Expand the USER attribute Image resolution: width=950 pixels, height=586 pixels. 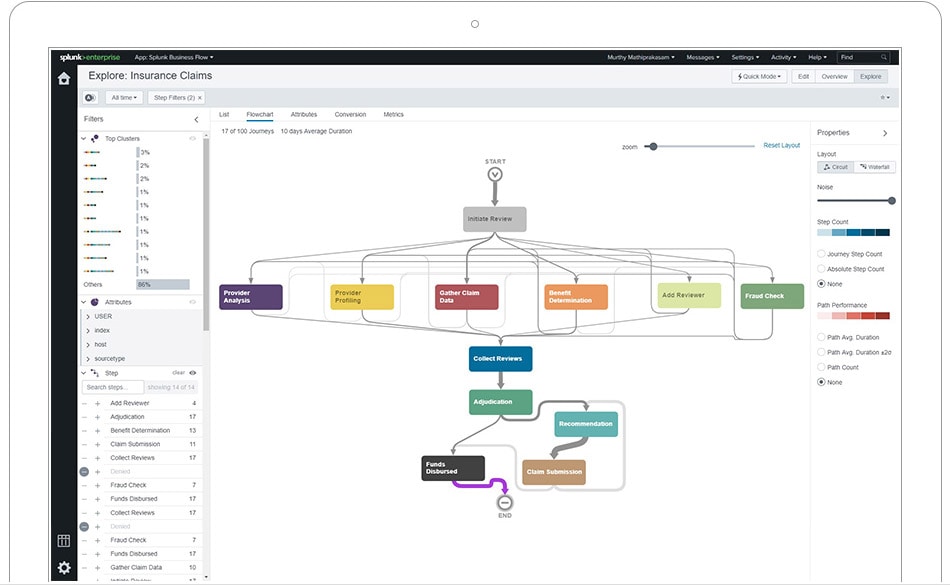(88, 316)
